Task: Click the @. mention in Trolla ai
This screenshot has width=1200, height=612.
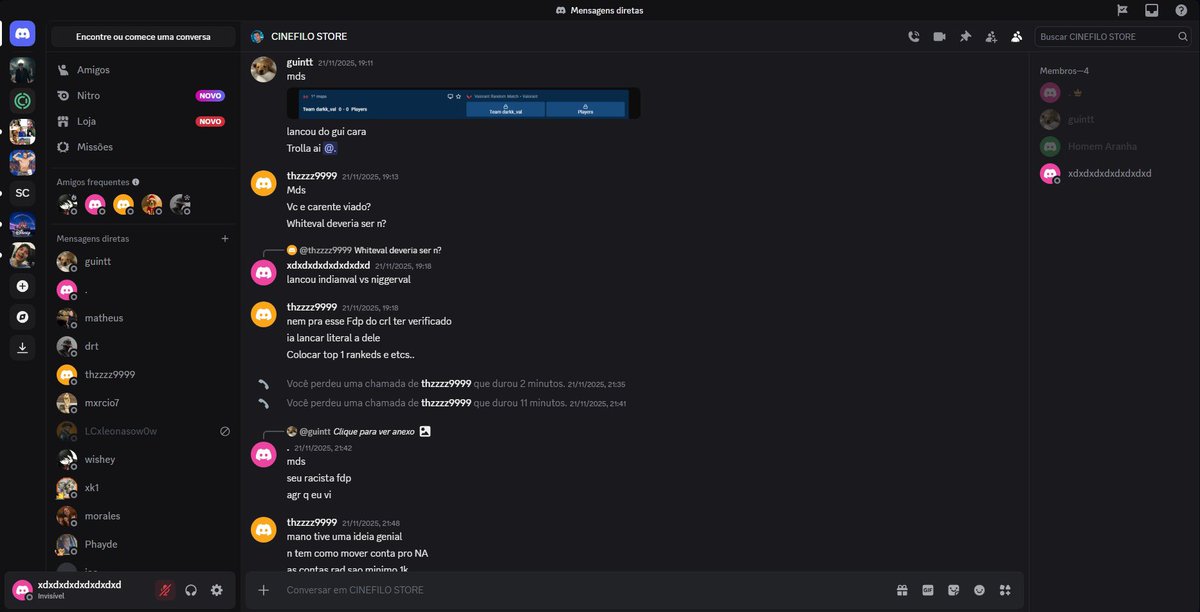Action: (330, 148)
